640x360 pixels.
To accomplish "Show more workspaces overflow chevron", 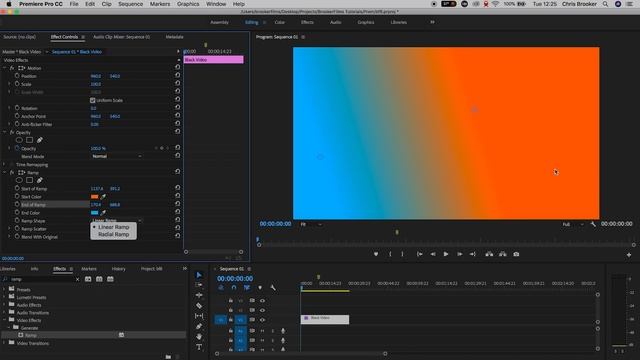I will [432, 22].
